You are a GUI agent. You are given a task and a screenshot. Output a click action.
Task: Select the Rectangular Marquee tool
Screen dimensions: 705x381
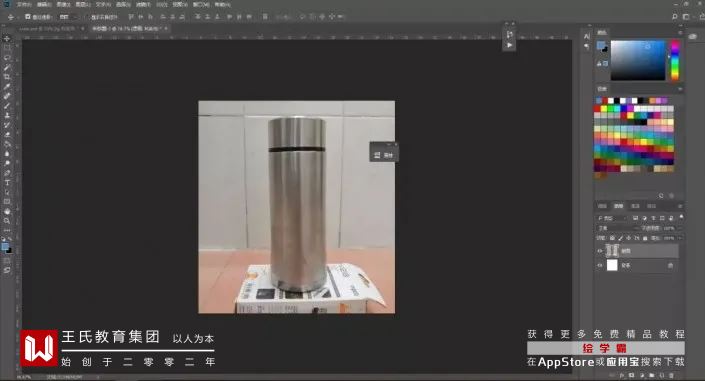[x=7, y=48]
